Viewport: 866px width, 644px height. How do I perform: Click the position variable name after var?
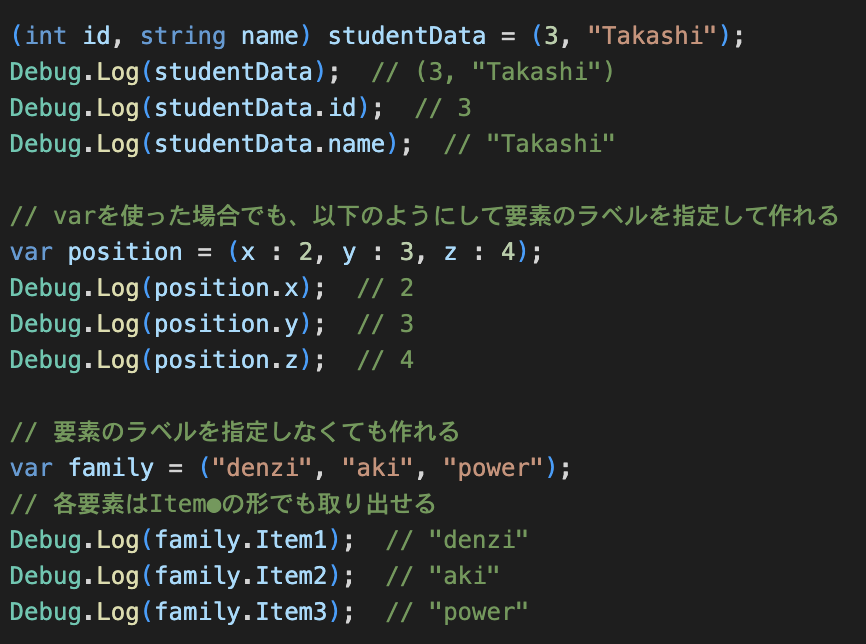coord(125,251)
